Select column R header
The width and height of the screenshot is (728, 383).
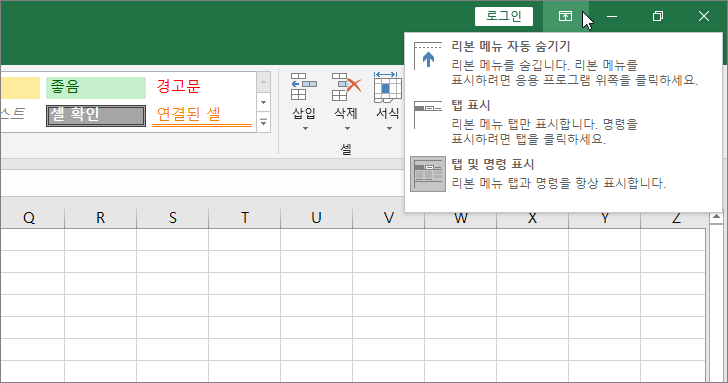pyautogui.click(x=100, y=218)
